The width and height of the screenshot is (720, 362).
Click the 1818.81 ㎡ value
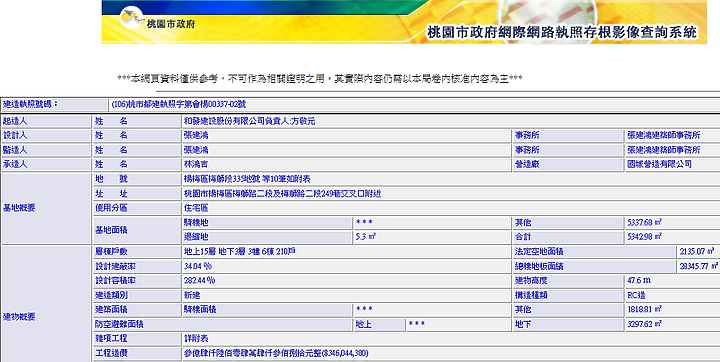(x=644, y=309)
